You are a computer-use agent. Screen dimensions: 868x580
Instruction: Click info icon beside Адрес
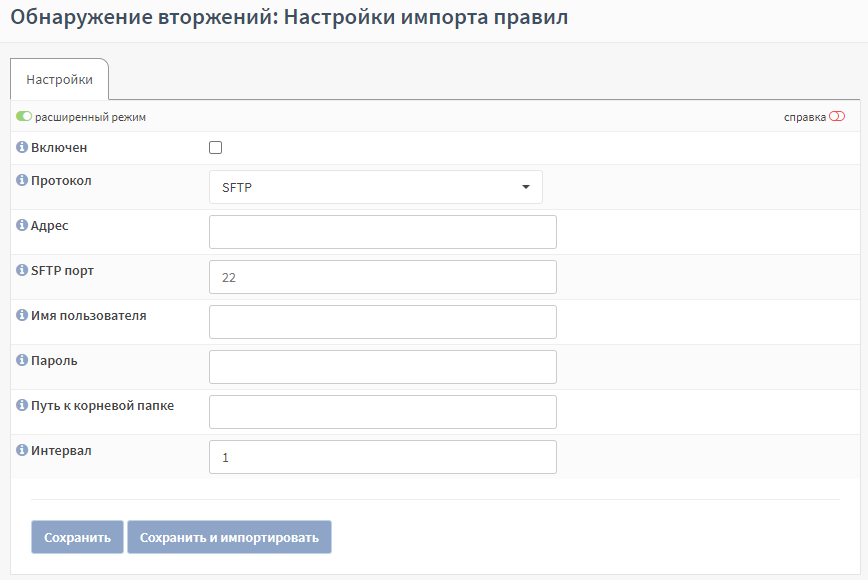(x=22, y=225)
